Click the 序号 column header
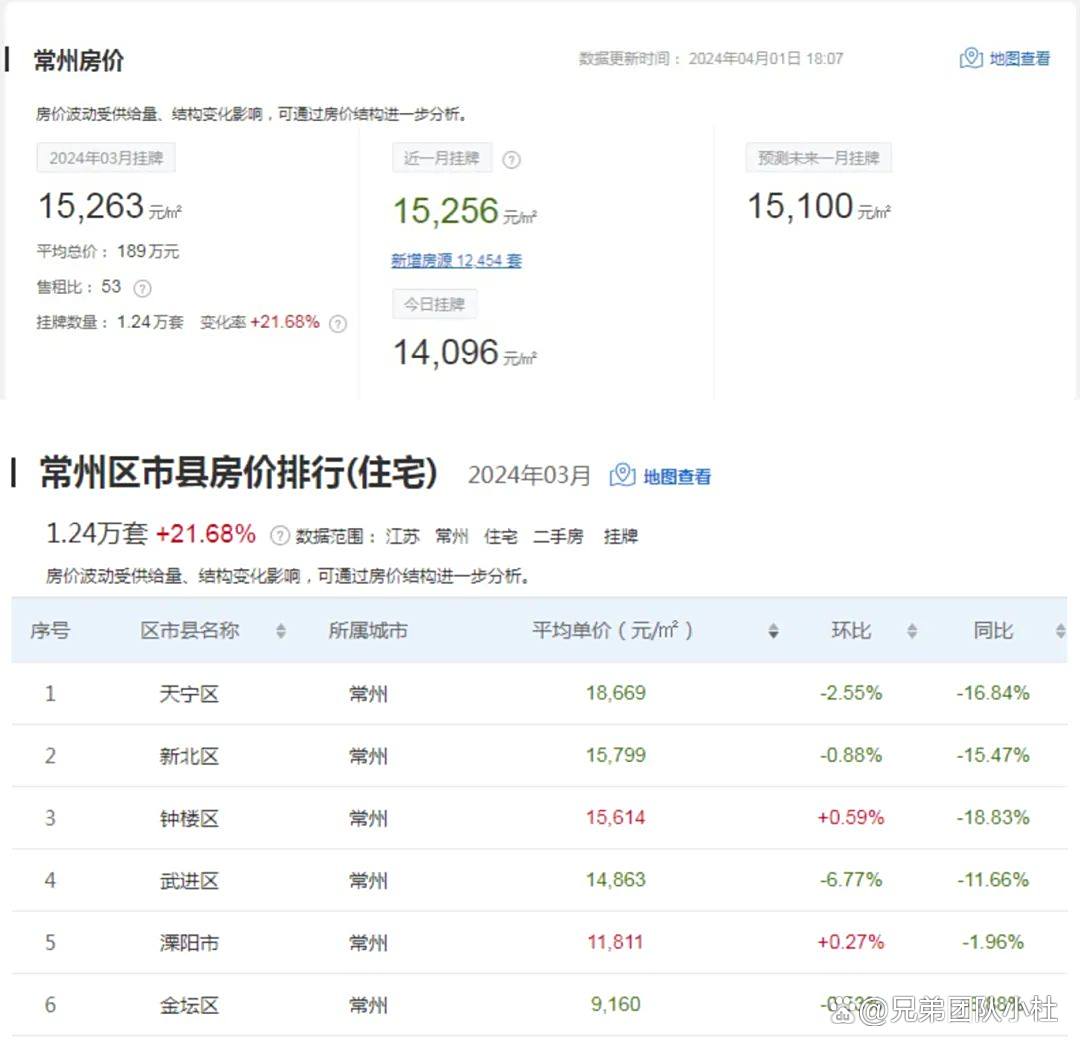1080x1048 pixels. [50, 631]
